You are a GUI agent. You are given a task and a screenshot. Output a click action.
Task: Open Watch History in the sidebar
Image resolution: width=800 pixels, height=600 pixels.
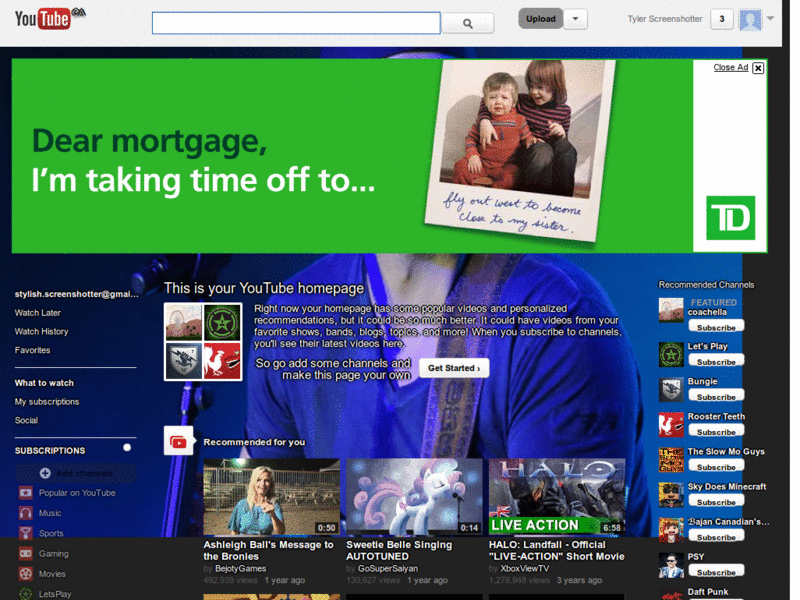click(x=41, y=332)
